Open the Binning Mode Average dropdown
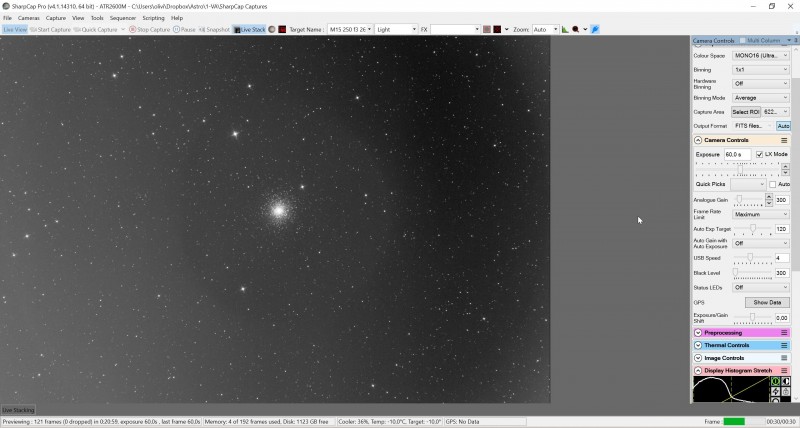 (761, 98)
